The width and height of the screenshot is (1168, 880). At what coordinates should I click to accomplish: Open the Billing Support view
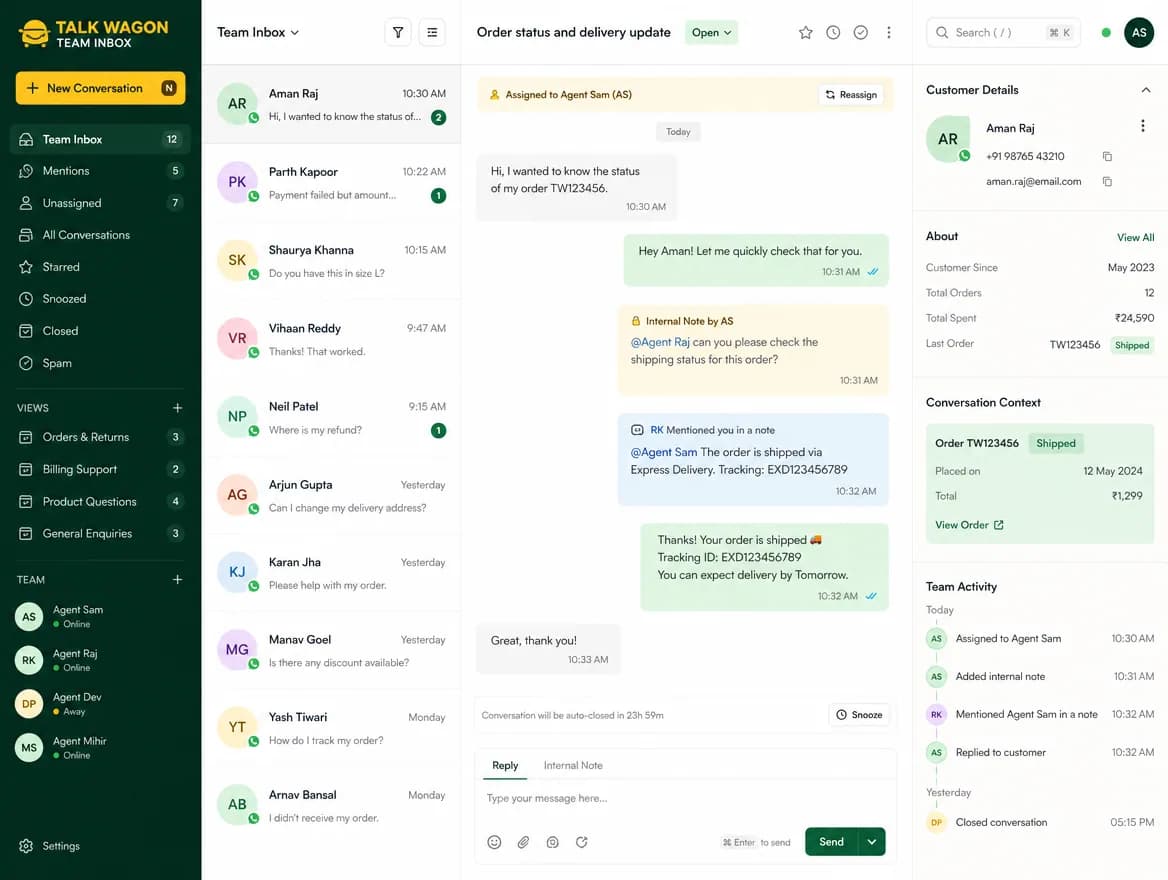point(100,469)
